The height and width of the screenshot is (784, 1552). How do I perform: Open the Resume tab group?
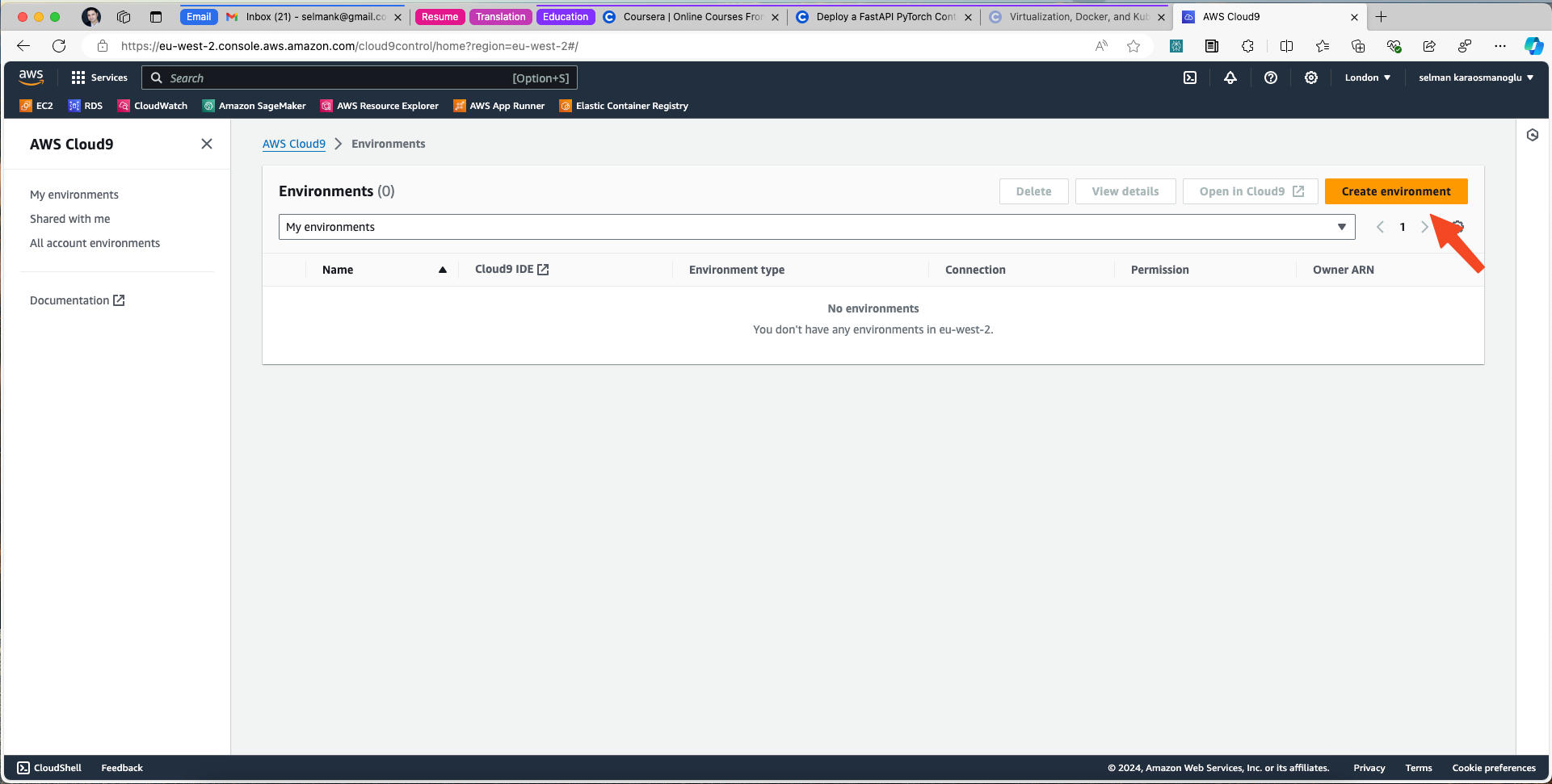coord(440,17)
